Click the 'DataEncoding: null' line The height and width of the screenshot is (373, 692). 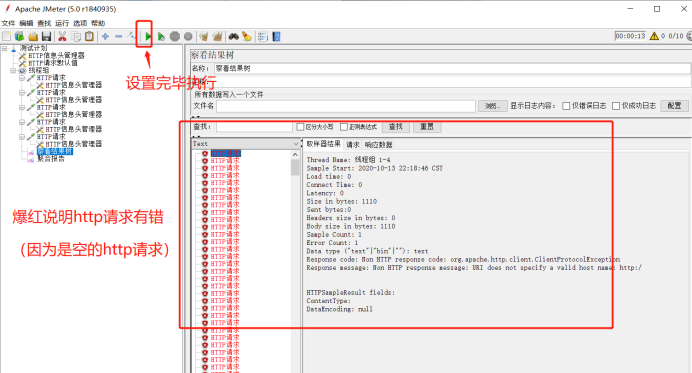(339, 309)
